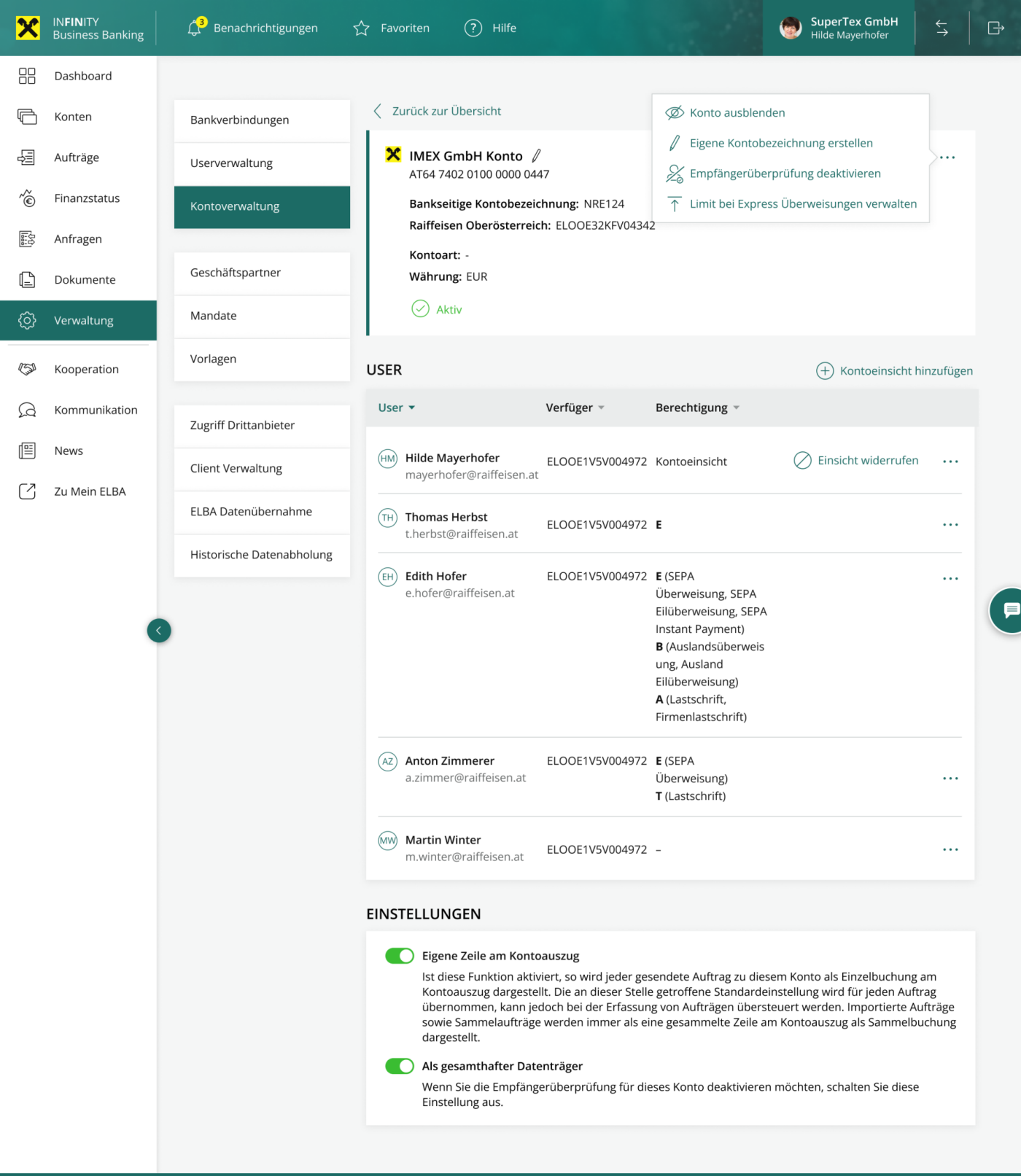
Task: Open the three-dot menu for Thomas Herbst
Action: (950, 525)
